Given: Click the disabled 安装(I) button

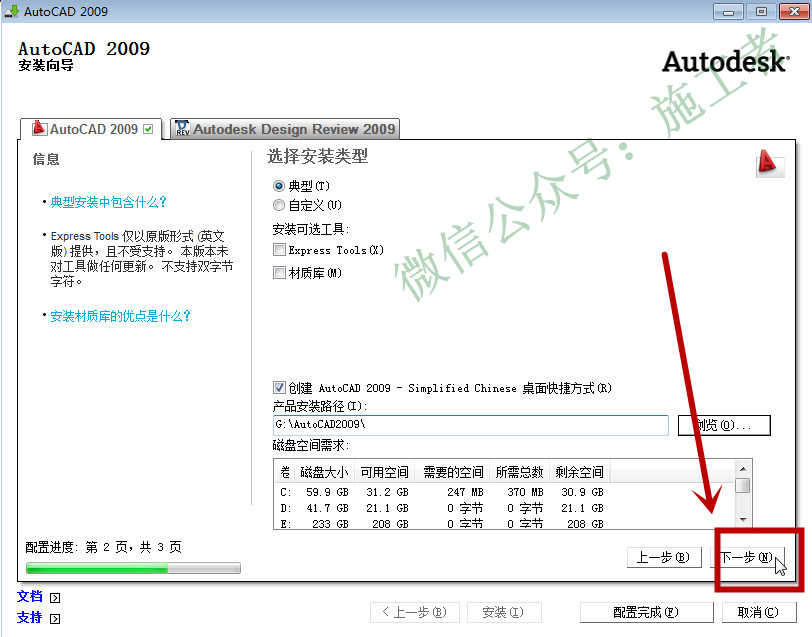Looking at the screenshot, I should pyautogui.click(x=504, y=612).
